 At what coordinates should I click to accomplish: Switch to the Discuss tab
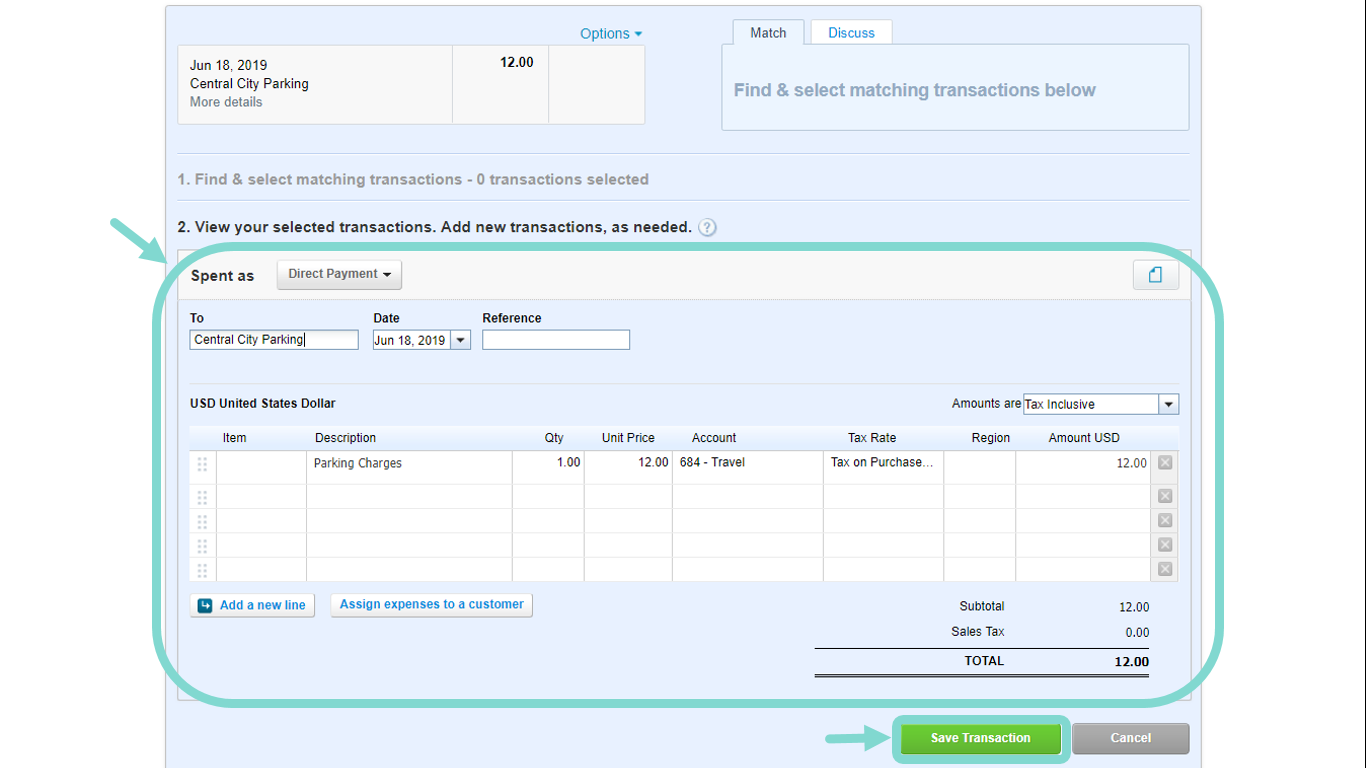pos(851,33)
